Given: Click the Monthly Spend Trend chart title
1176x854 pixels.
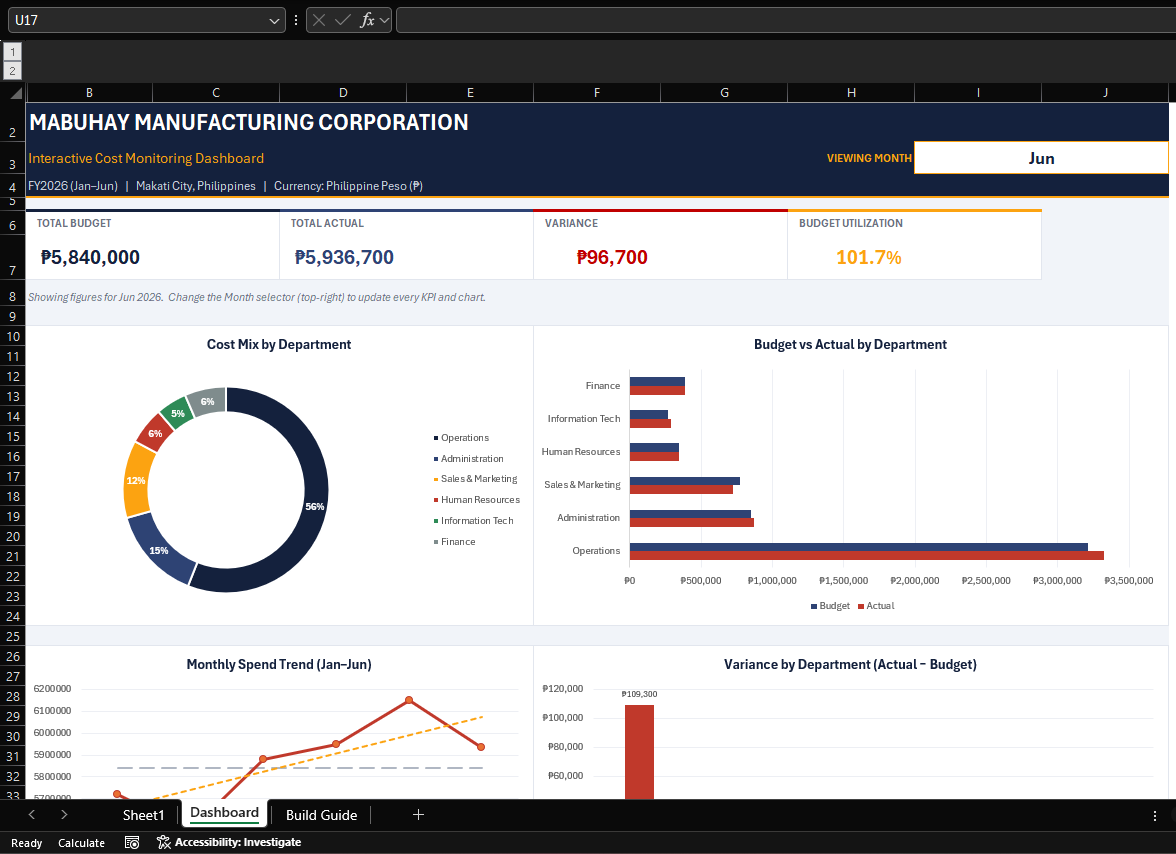Looking at the screenshot, I should [x=279, y=665].
